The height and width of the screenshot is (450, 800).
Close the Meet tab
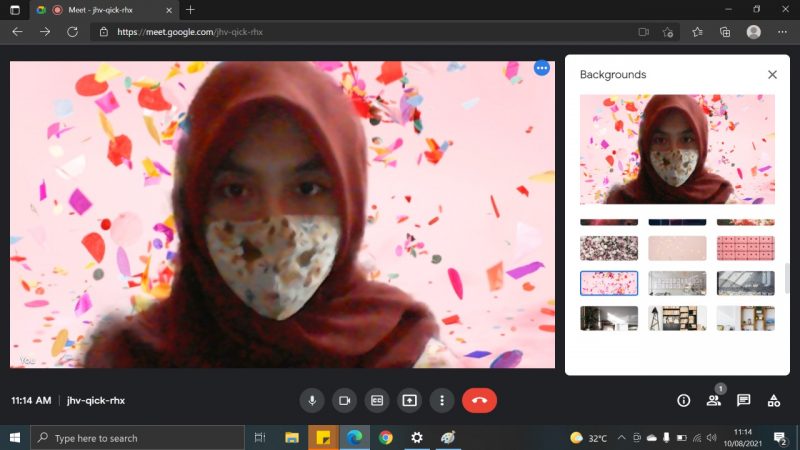(x=169, y=10)
